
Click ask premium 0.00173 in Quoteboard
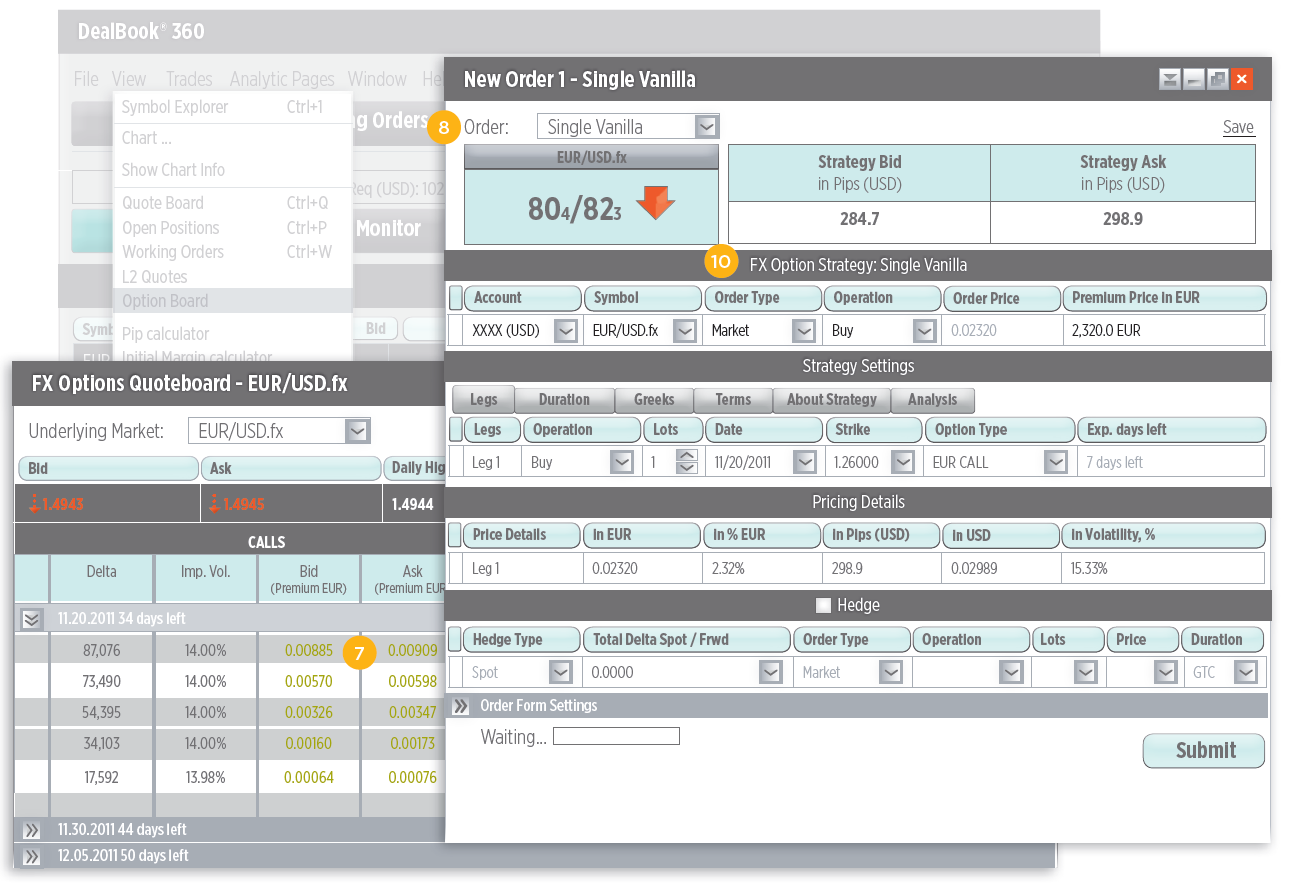[413, 744]
